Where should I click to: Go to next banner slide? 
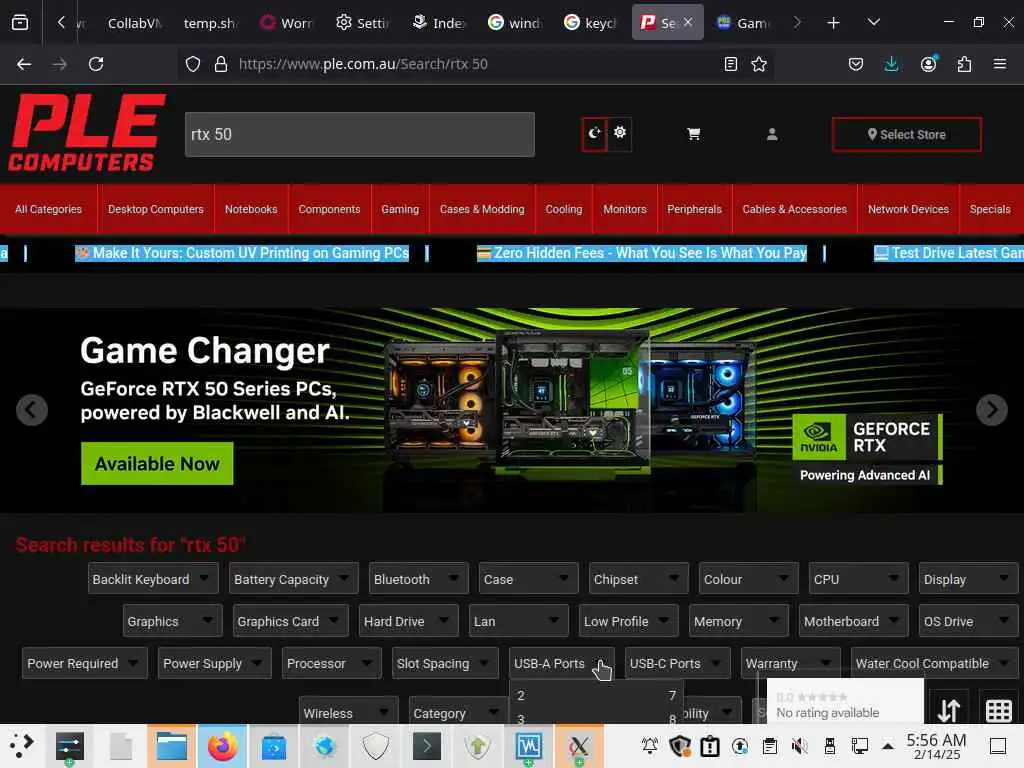point(991,410)
